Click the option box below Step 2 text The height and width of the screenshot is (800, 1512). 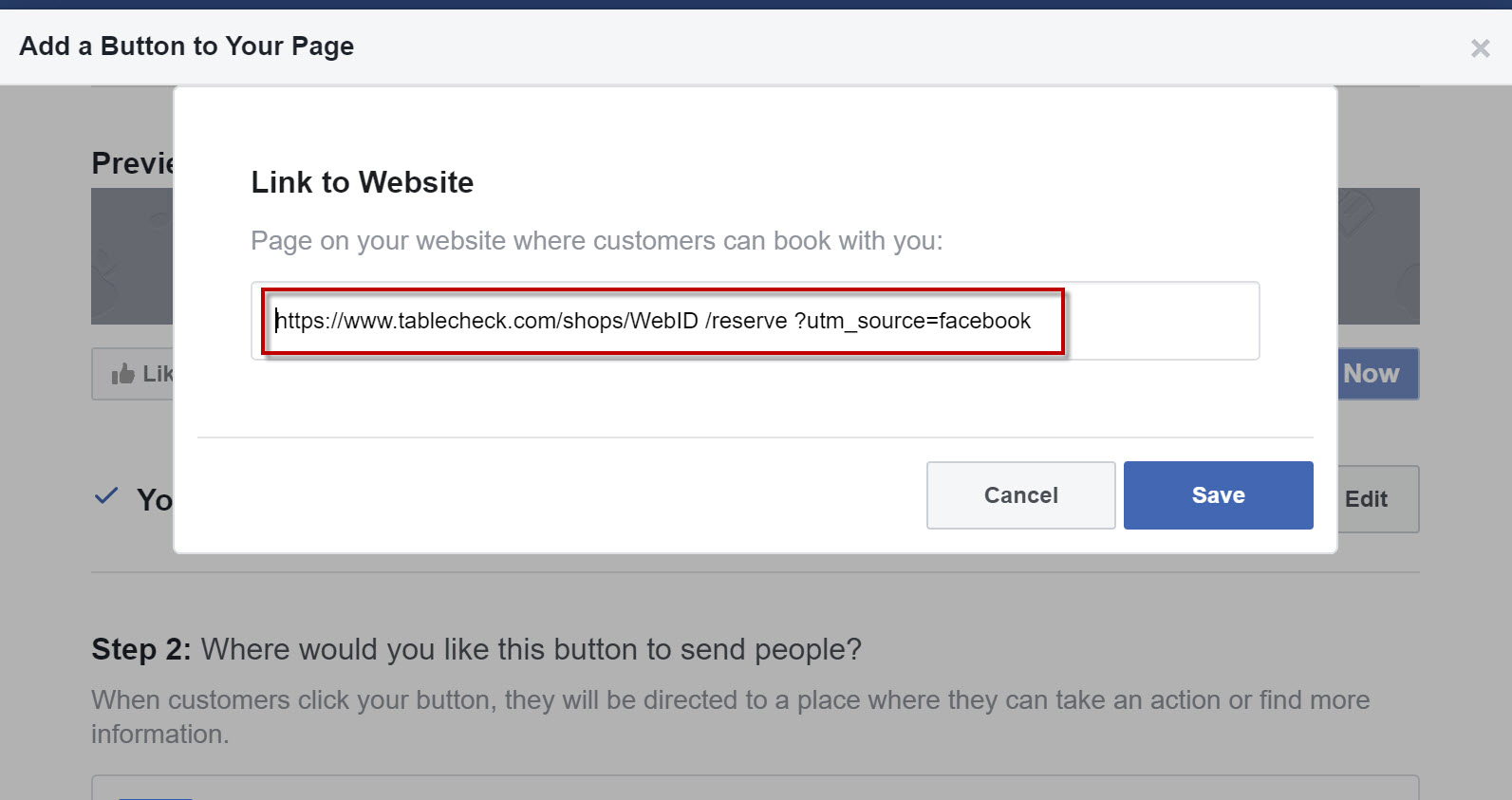pos(755,788)
